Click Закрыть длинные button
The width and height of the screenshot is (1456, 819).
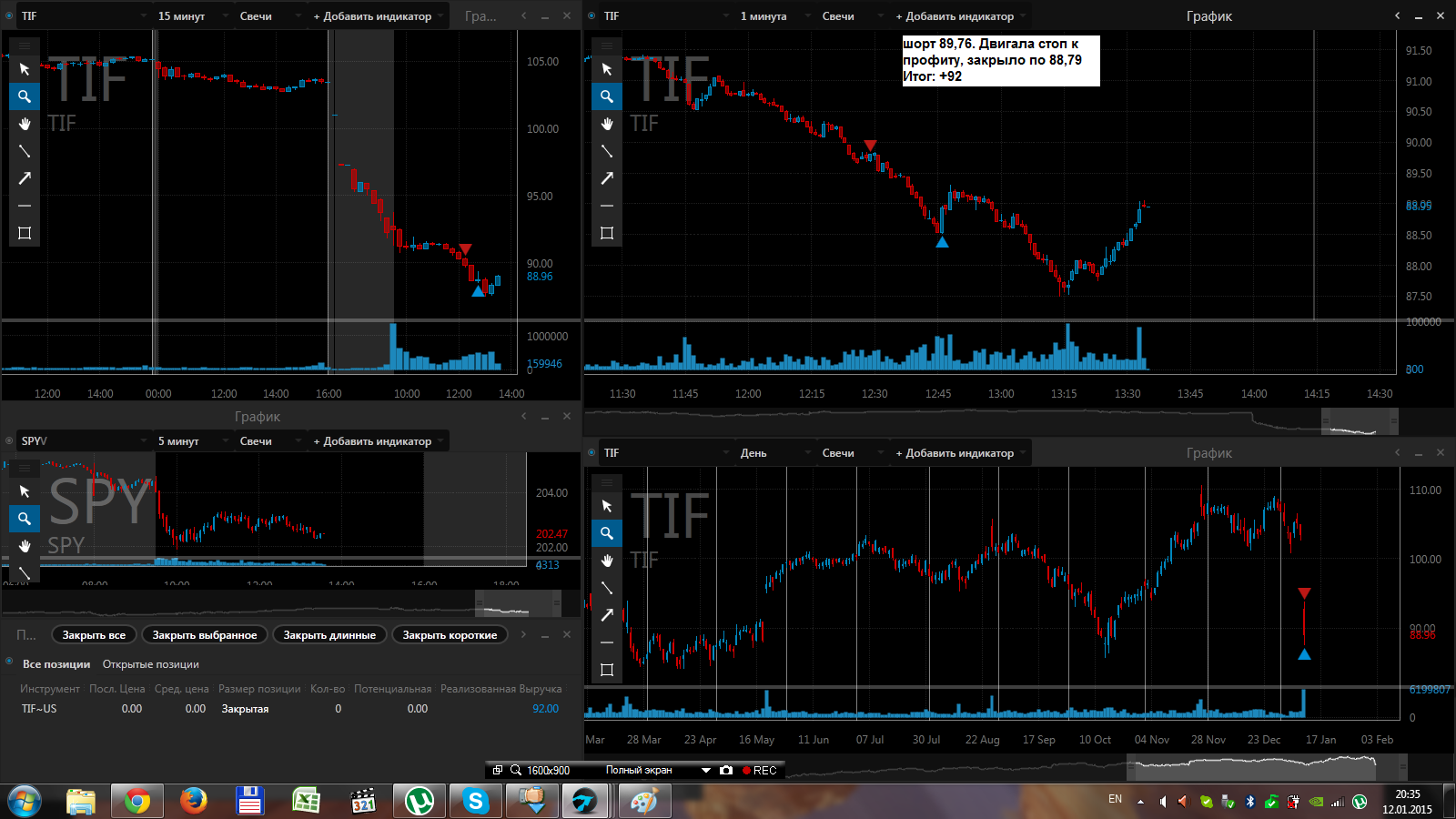[x=329, y=634]
